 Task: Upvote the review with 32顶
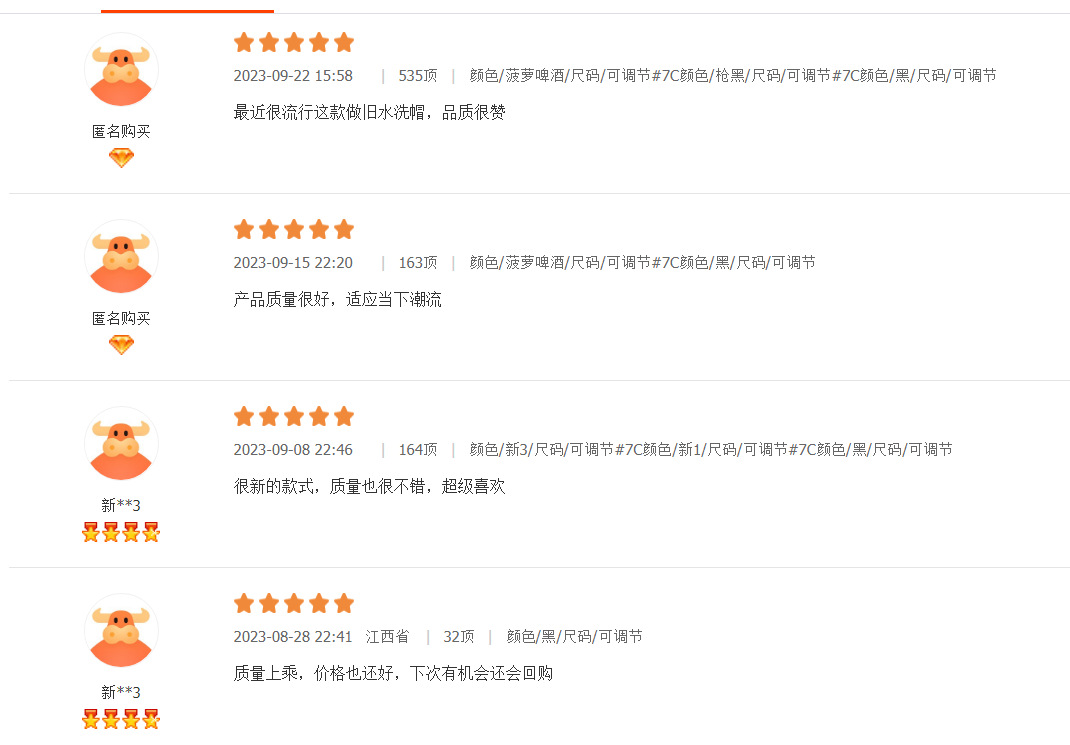(459, 637)
